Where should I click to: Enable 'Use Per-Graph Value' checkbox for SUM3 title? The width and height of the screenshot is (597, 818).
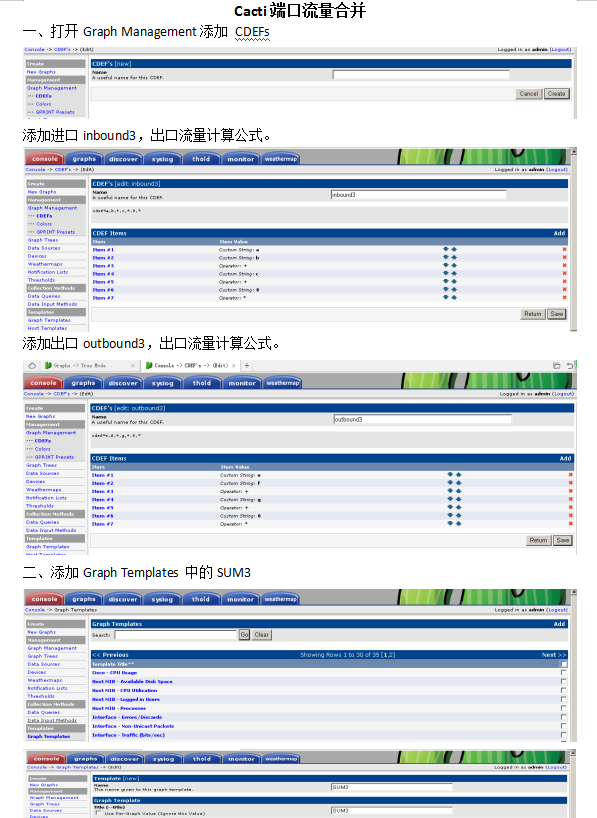[x=99, y=813]
